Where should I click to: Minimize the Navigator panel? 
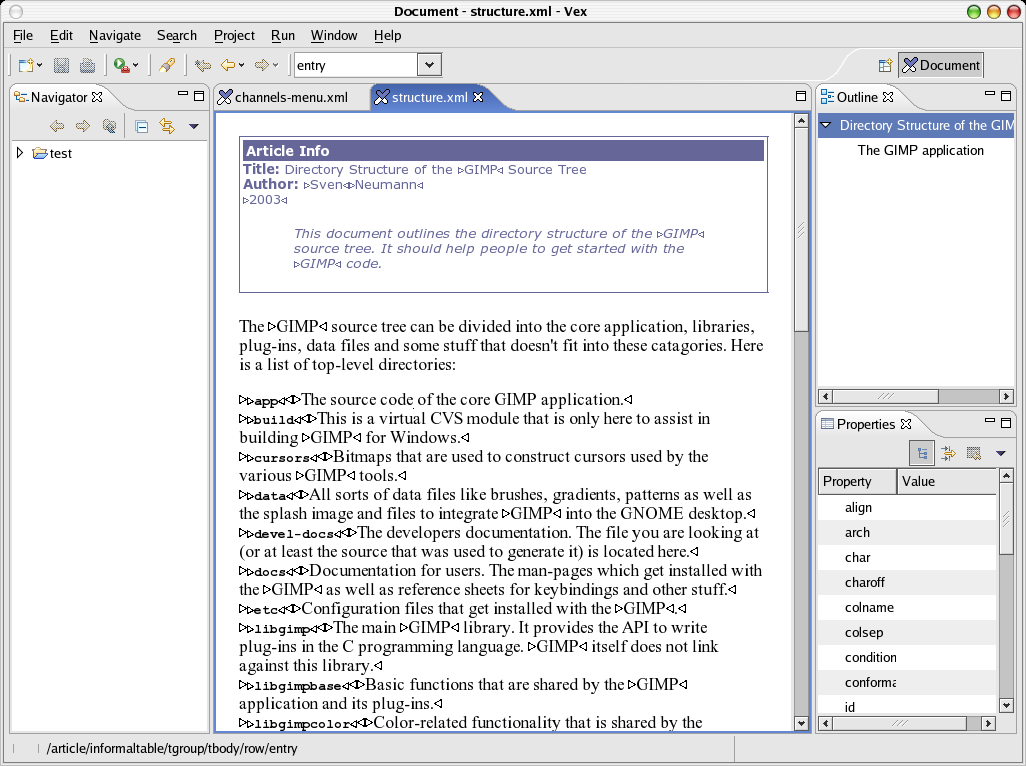(x=183, y=96)
